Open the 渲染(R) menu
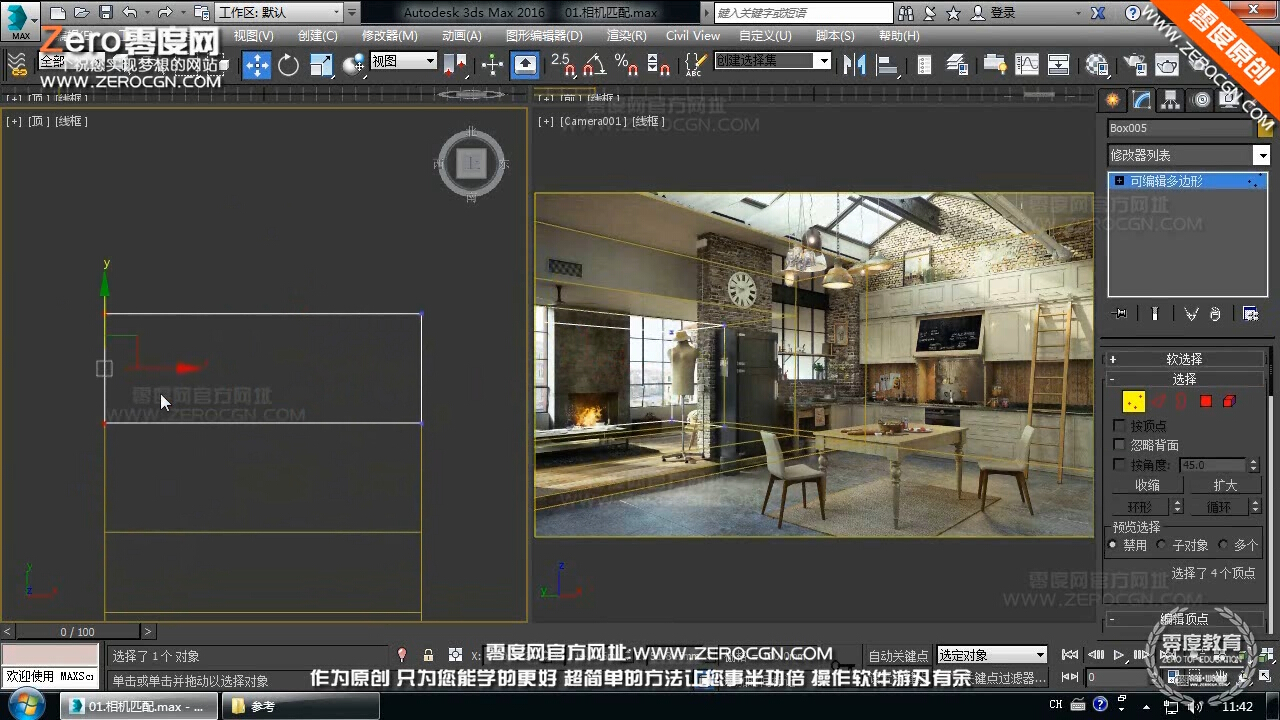 click(626, 35)
